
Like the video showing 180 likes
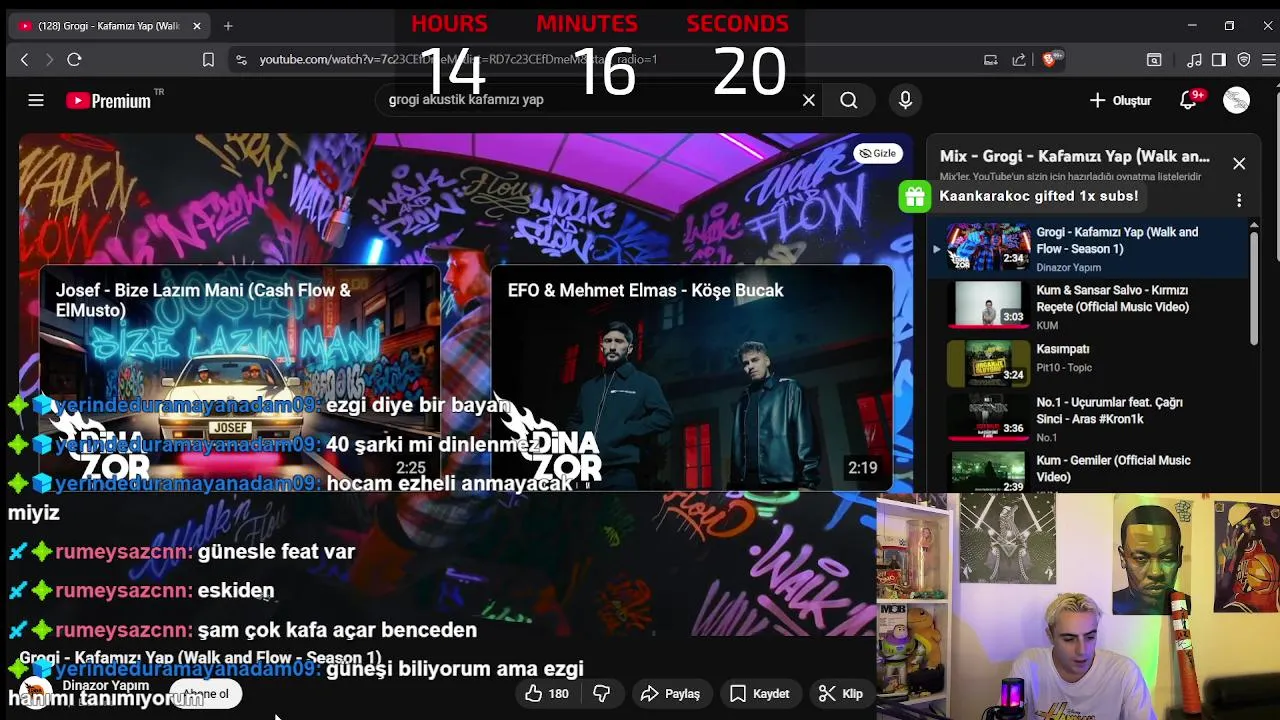[x=547, y=693]
